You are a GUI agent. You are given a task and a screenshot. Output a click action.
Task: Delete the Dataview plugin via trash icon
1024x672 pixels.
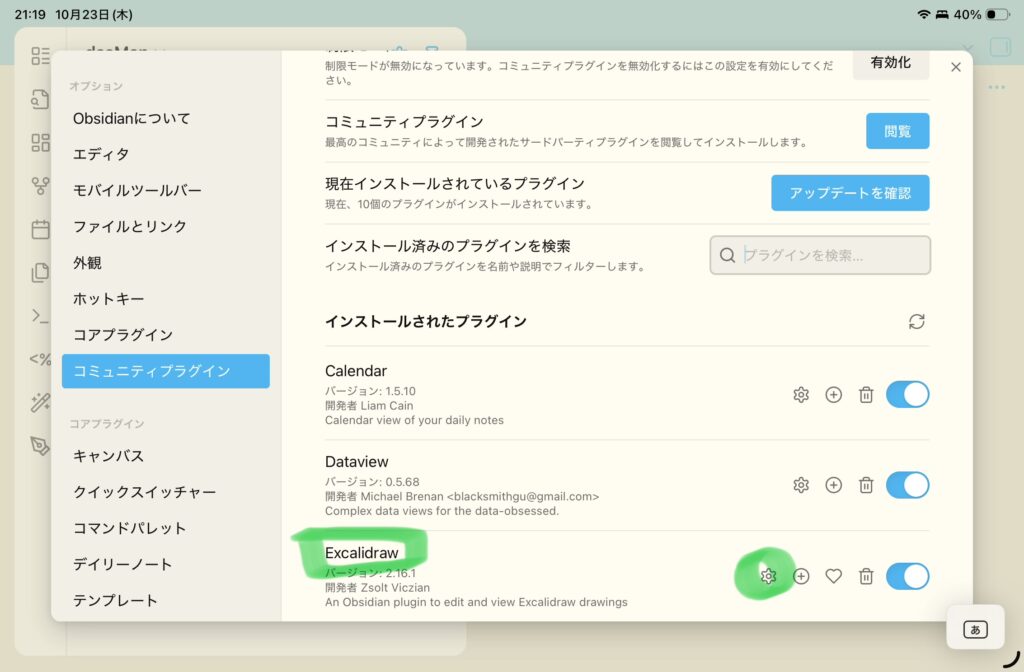tap(866, 485)
